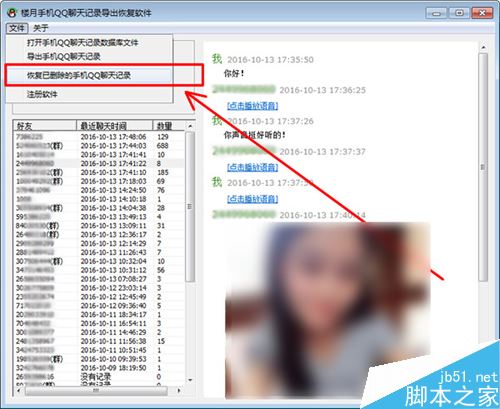The image size is (500, 409).
Task: Play voice message link under 17:37:37
Action: coord(253,167)
